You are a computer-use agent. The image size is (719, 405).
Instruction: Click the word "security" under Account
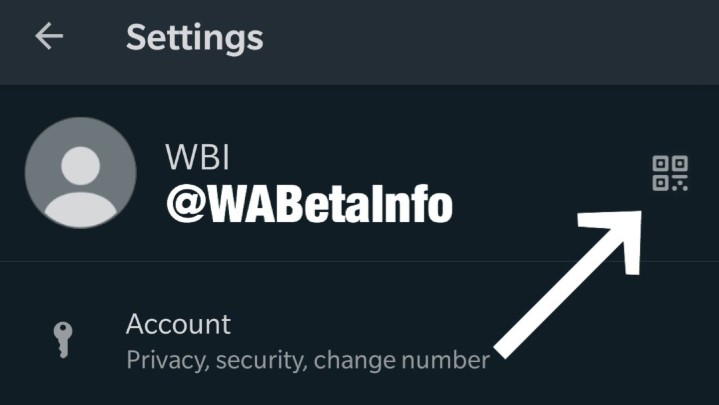[x=261, y=361]
